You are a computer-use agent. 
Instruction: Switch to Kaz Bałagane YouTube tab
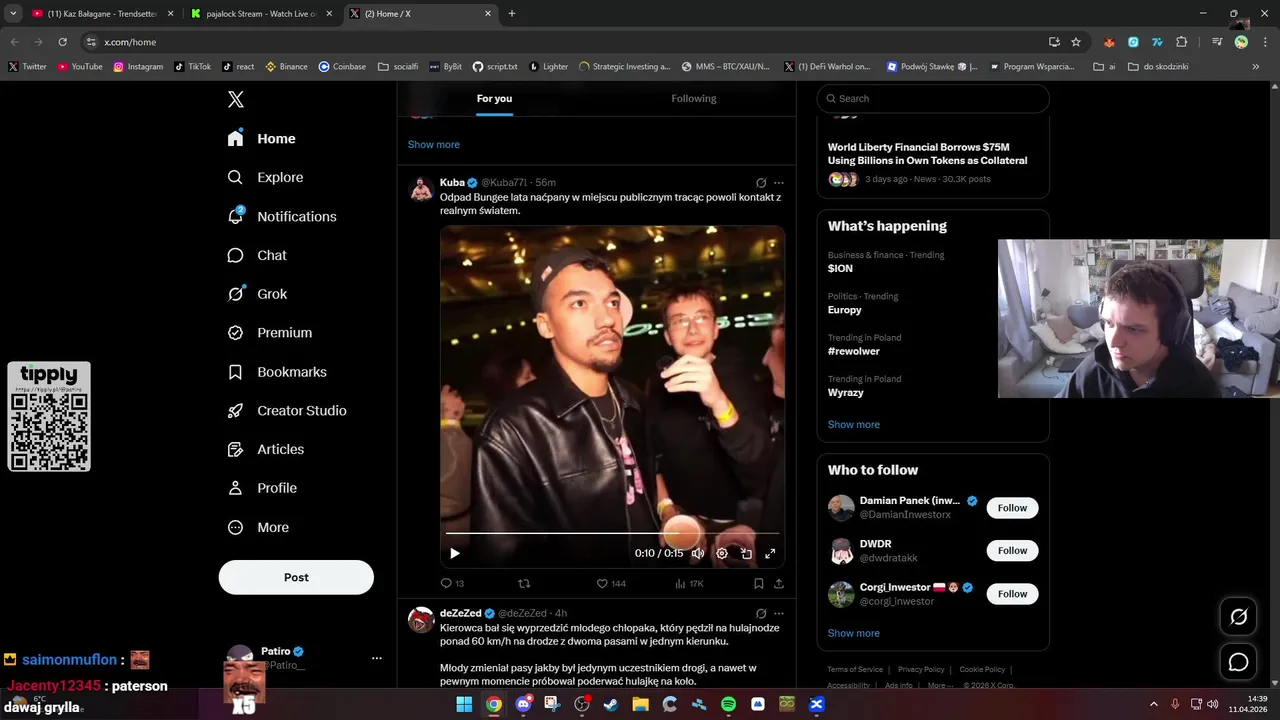103,14
